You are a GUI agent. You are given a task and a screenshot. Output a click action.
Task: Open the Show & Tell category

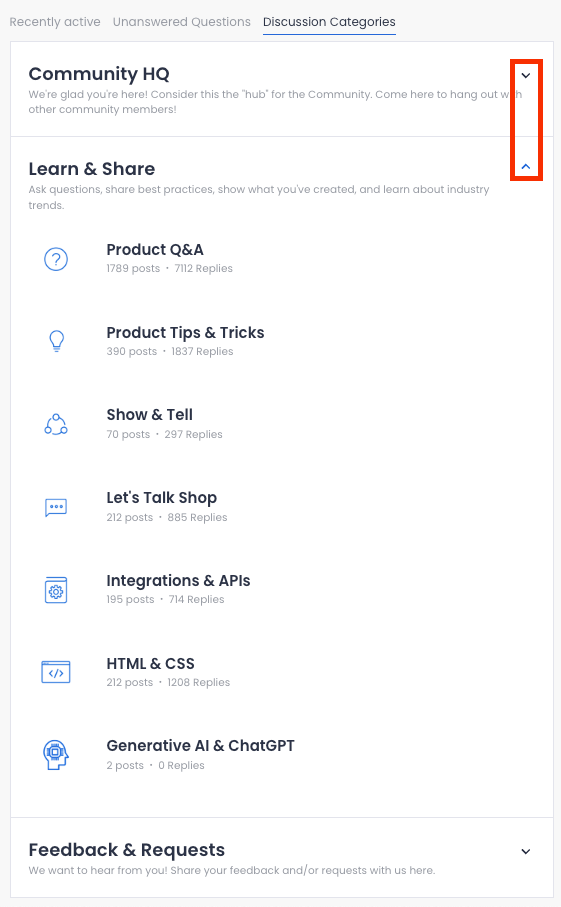point(149,415)
